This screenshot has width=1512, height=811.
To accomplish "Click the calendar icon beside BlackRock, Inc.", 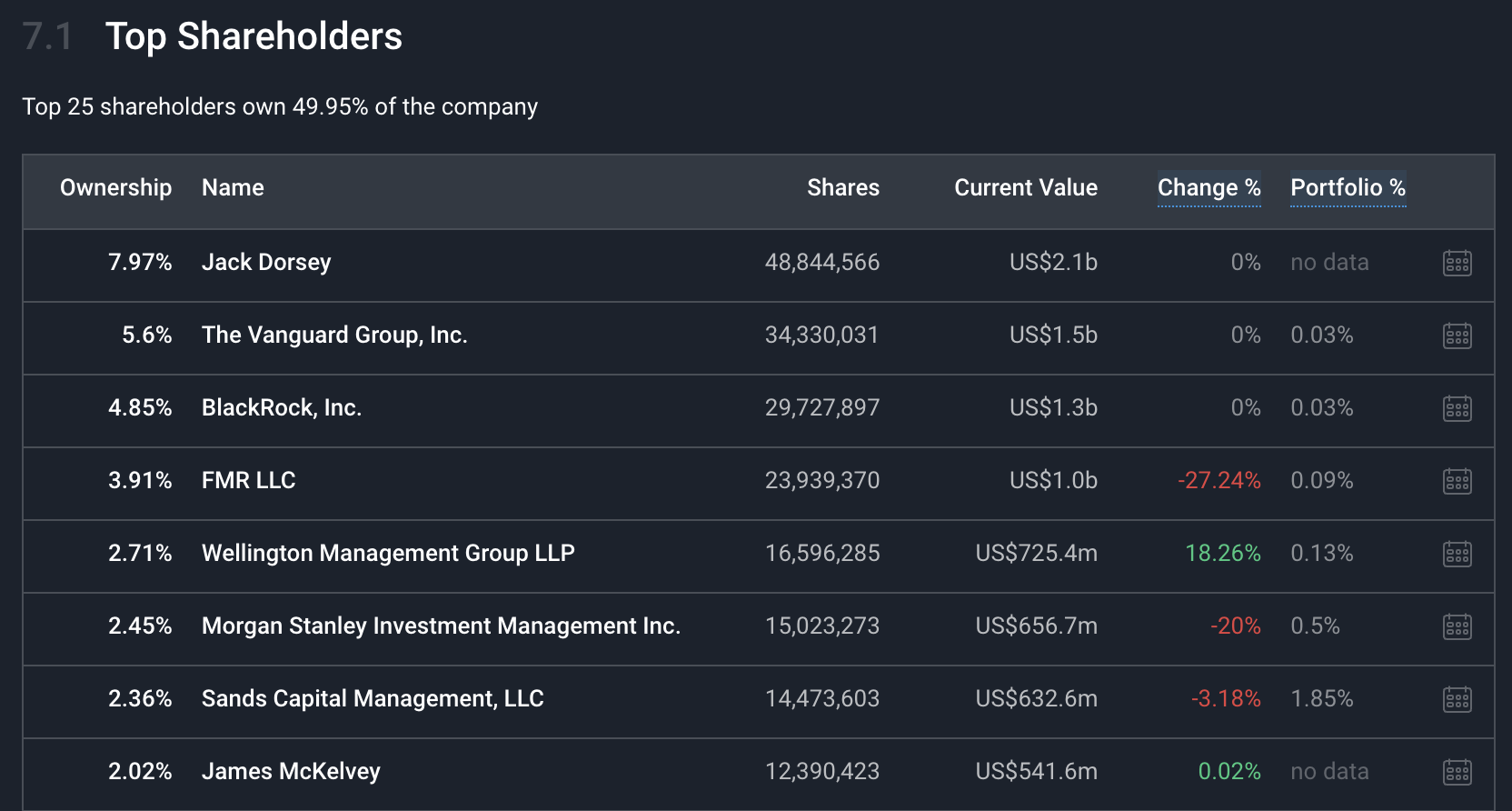I will pos(1457,408).
